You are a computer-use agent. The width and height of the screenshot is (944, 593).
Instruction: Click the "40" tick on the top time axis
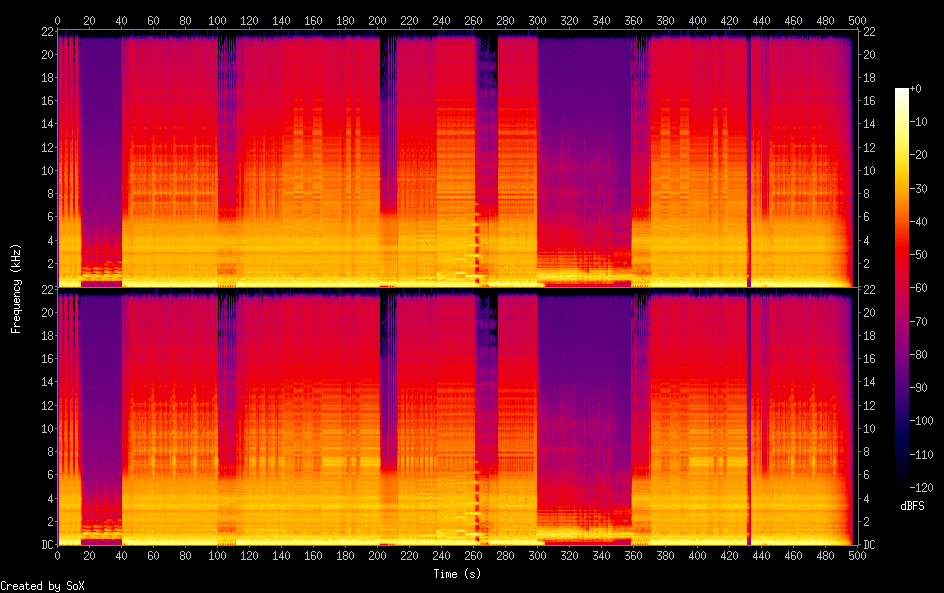121,20
